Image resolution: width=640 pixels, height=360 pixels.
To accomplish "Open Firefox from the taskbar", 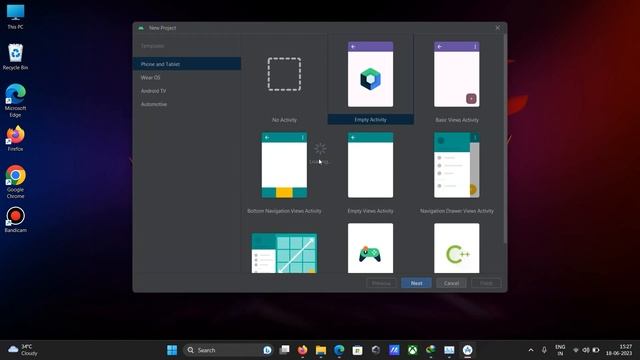I will 302,350.
